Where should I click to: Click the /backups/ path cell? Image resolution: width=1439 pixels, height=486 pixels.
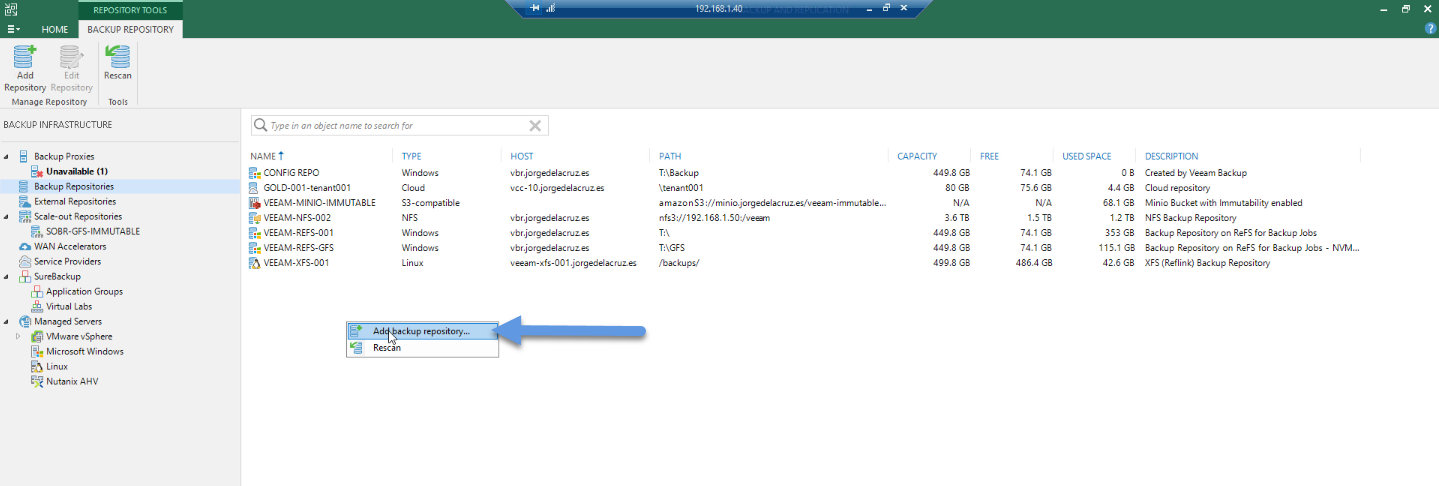[679, 263]
